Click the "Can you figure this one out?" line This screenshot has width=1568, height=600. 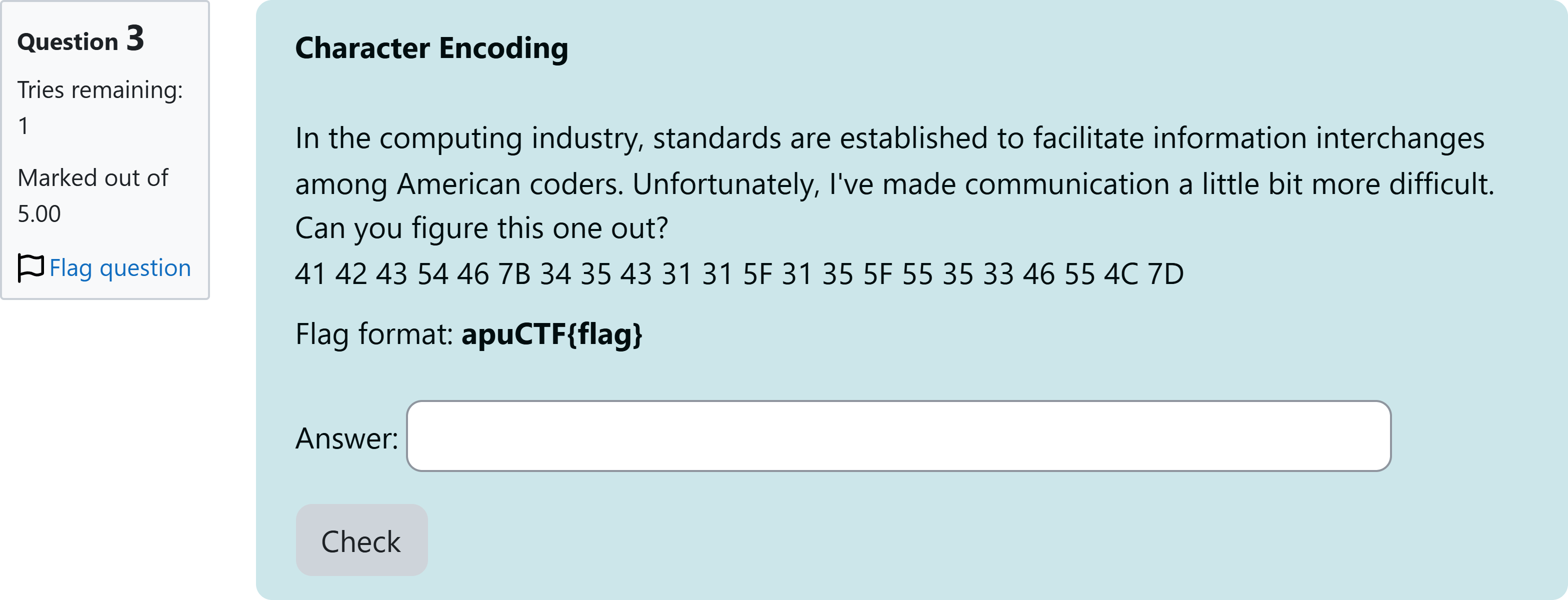[x=481, y=229]
